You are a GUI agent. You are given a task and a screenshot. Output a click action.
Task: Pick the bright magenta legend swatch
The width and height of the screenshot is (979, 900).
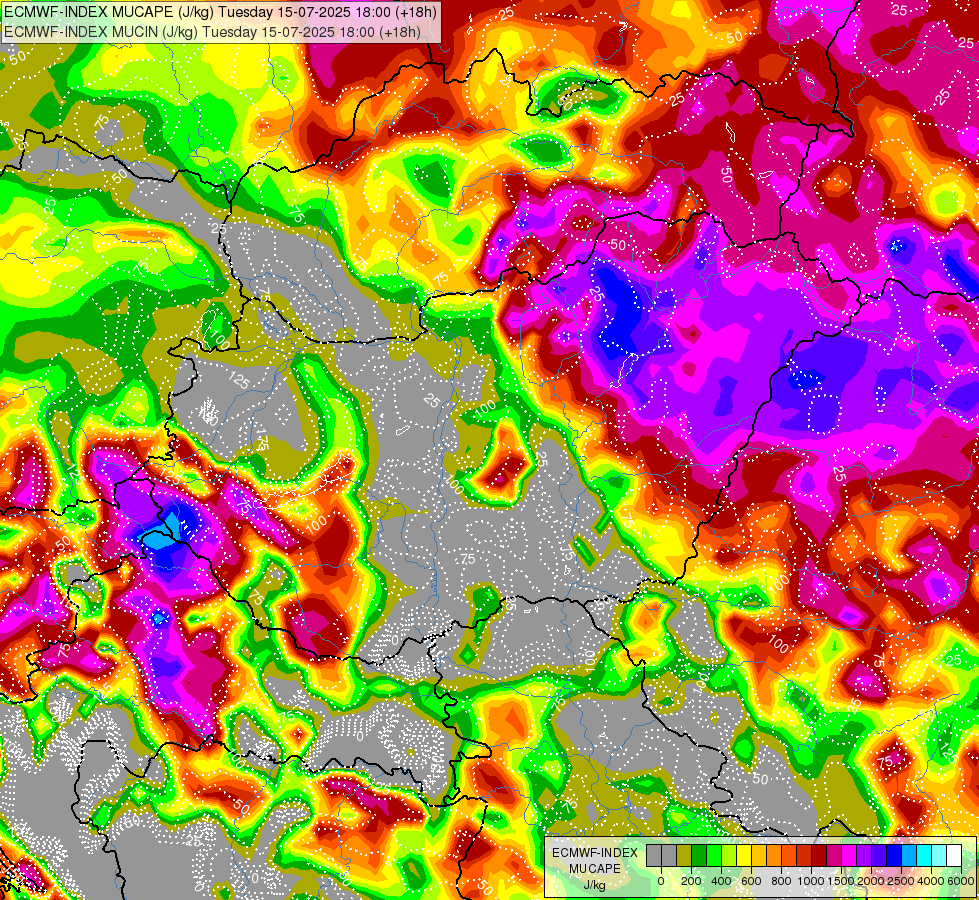coord(849,856)
